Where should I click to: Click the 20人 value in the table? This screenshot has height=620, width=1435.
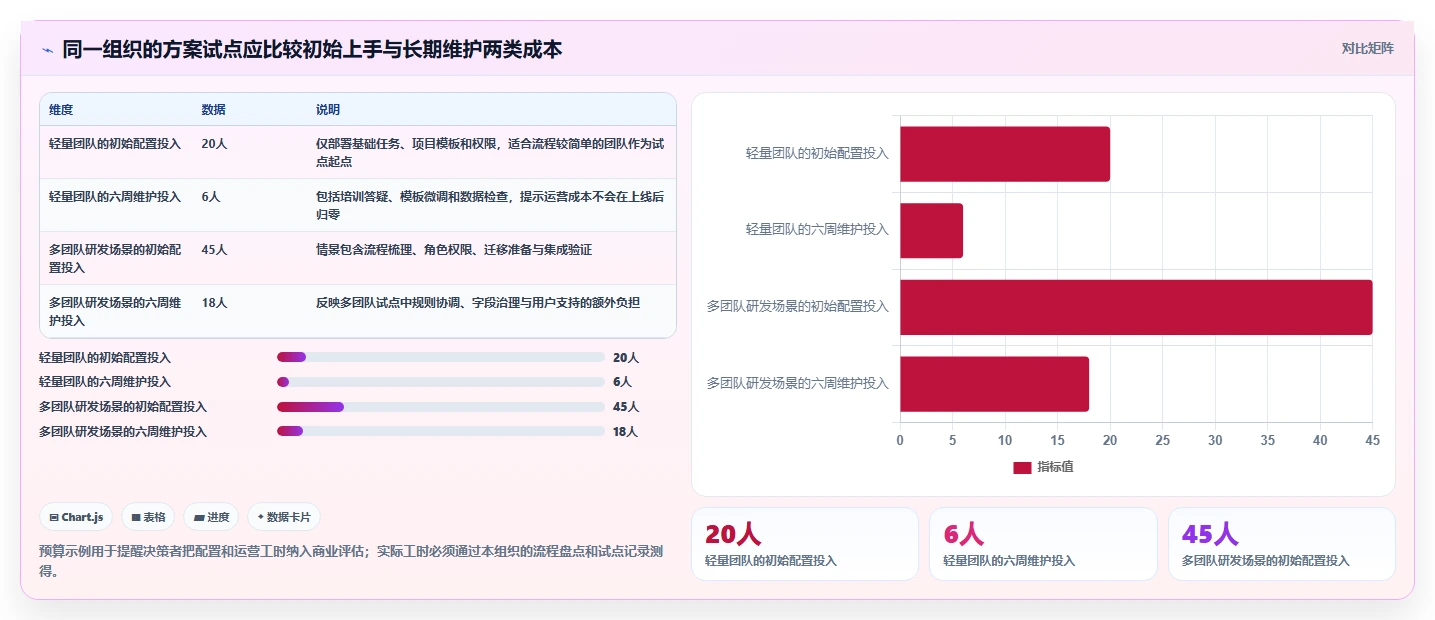click(214, 143)
